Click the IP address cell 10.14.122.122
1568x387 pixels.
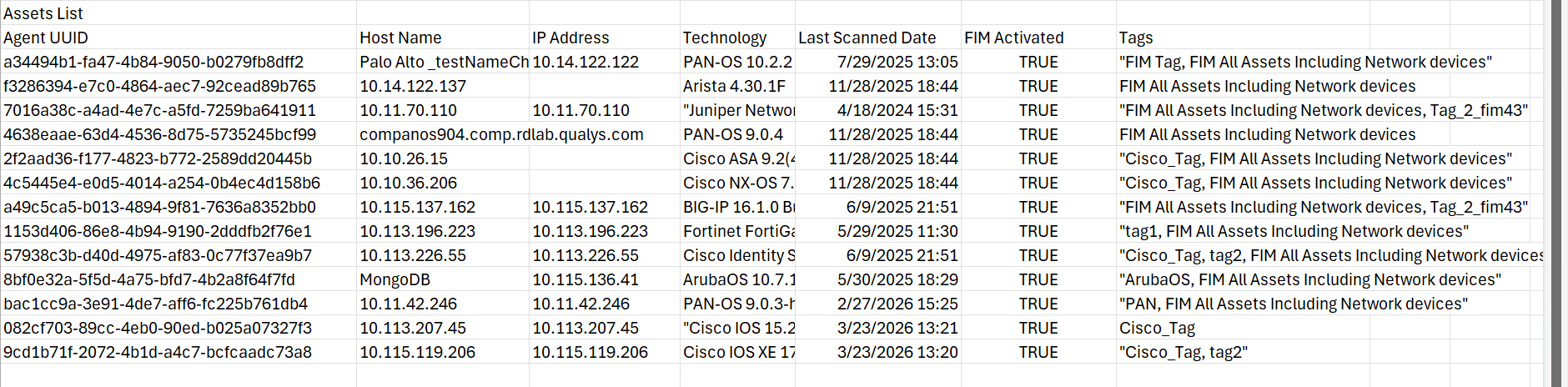pos(585,62)
